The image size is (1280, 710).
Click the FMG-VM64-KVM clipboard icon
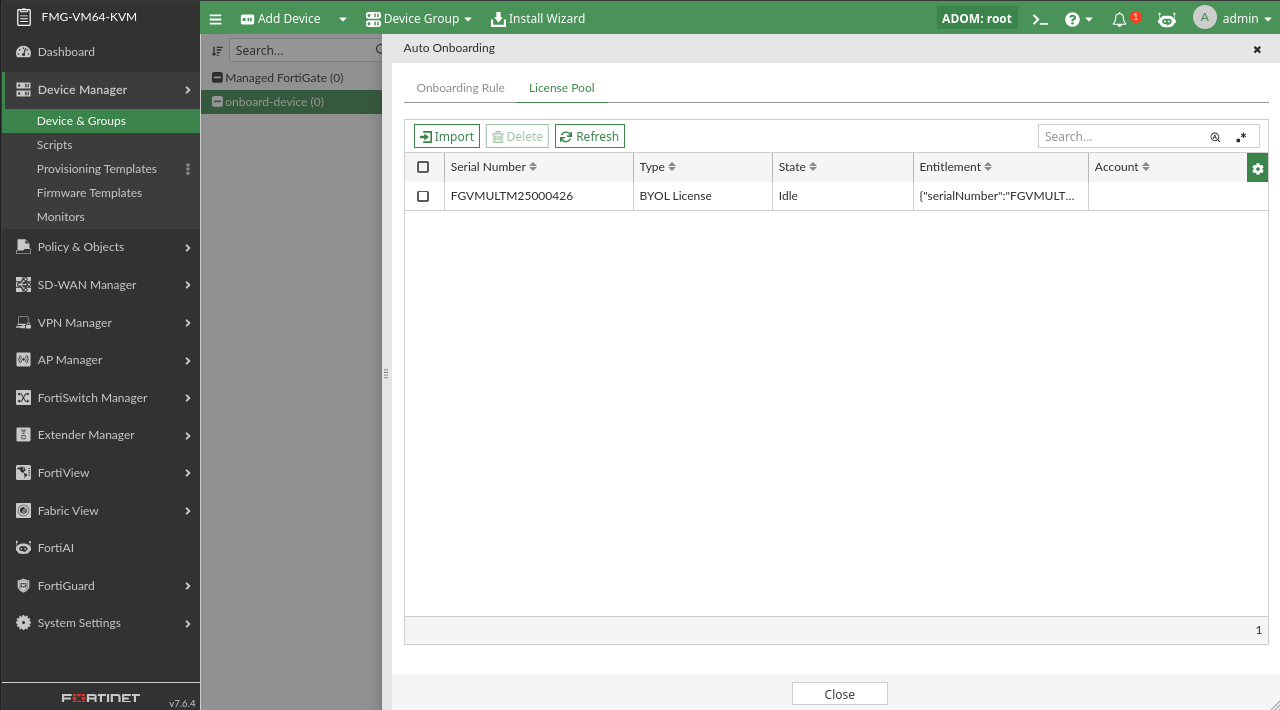(x=24, y=17)
